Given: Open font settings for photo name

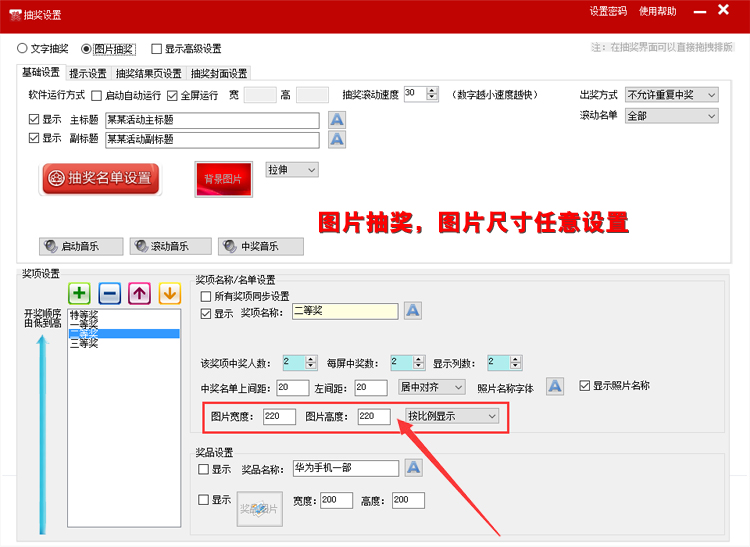Looking at the screenshot, I should (x=559, y=386).
